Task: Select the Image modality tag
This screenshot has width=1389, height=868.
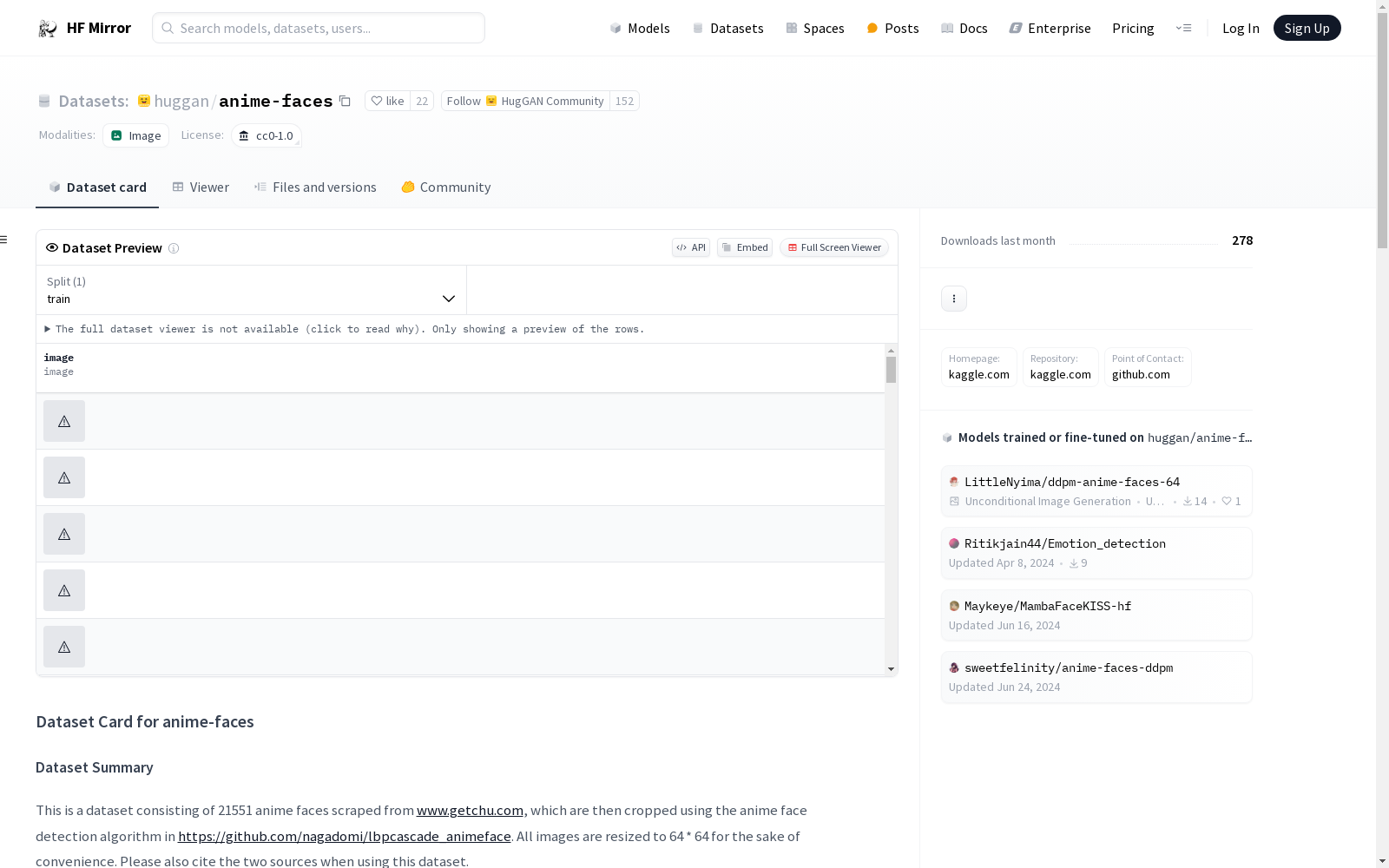Action: coord(136,135)
